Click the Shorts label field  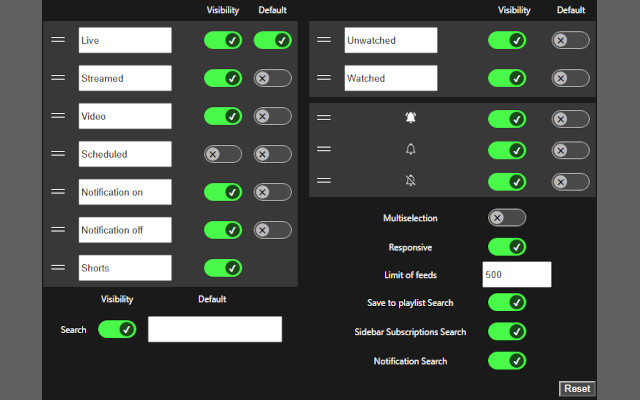coord(125,268)
